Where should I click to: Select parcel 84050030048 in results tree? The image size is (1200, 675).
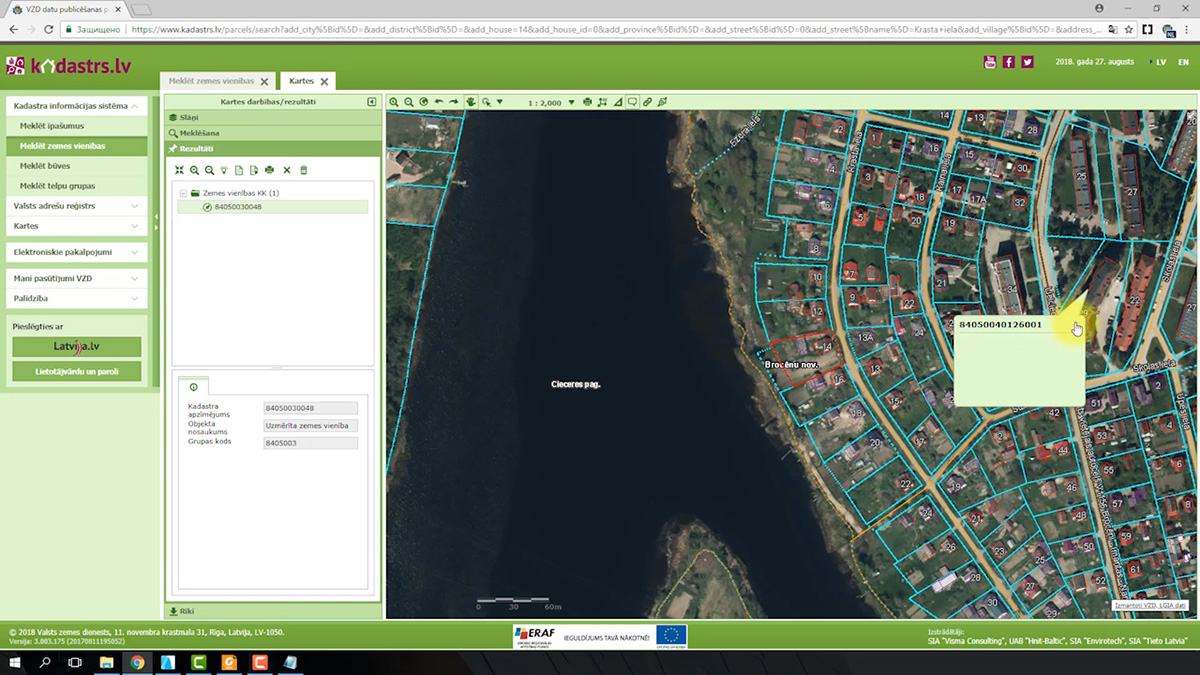coord(237,207)
